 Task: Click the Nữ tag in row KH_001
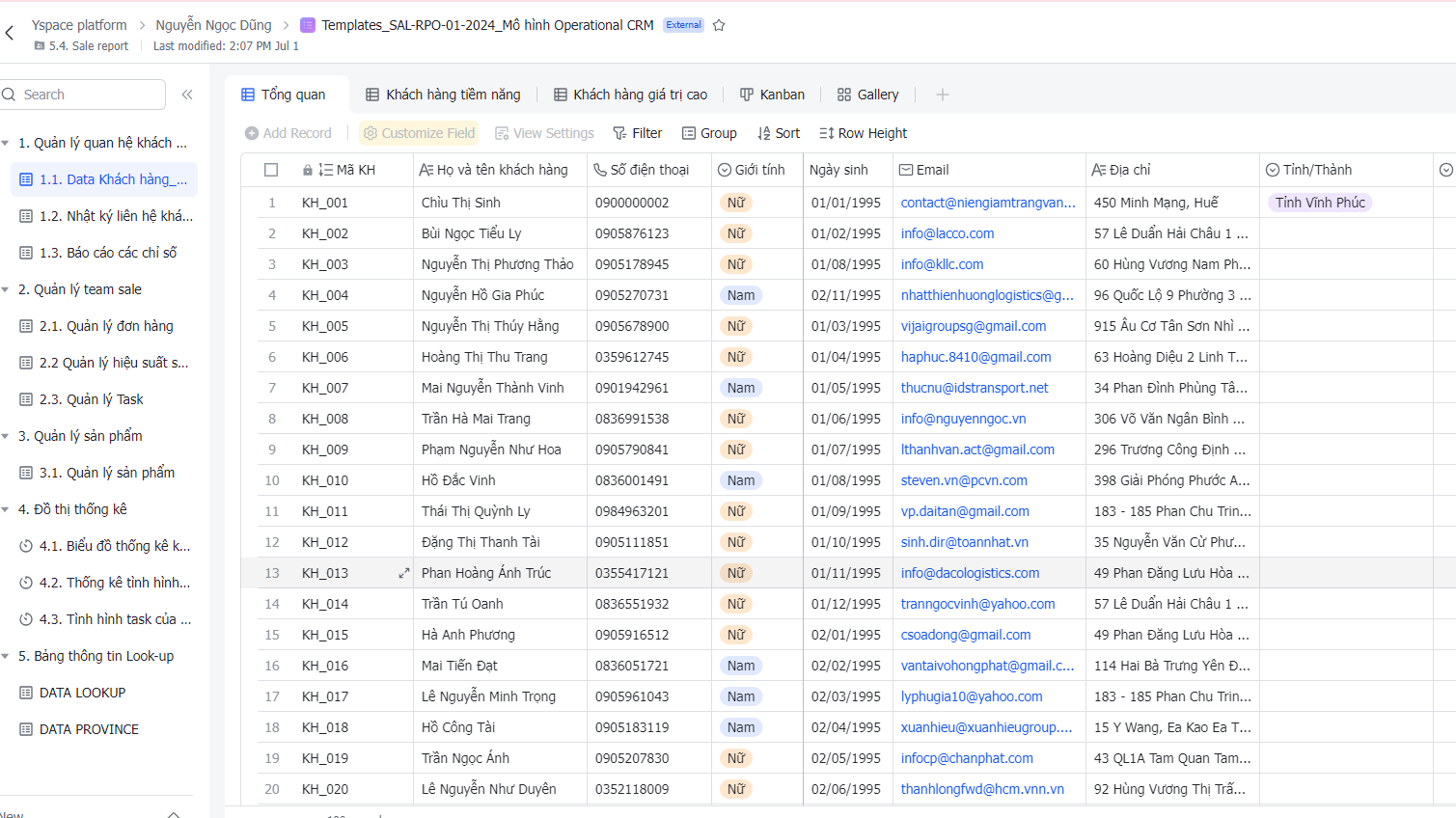coord(736,203)
